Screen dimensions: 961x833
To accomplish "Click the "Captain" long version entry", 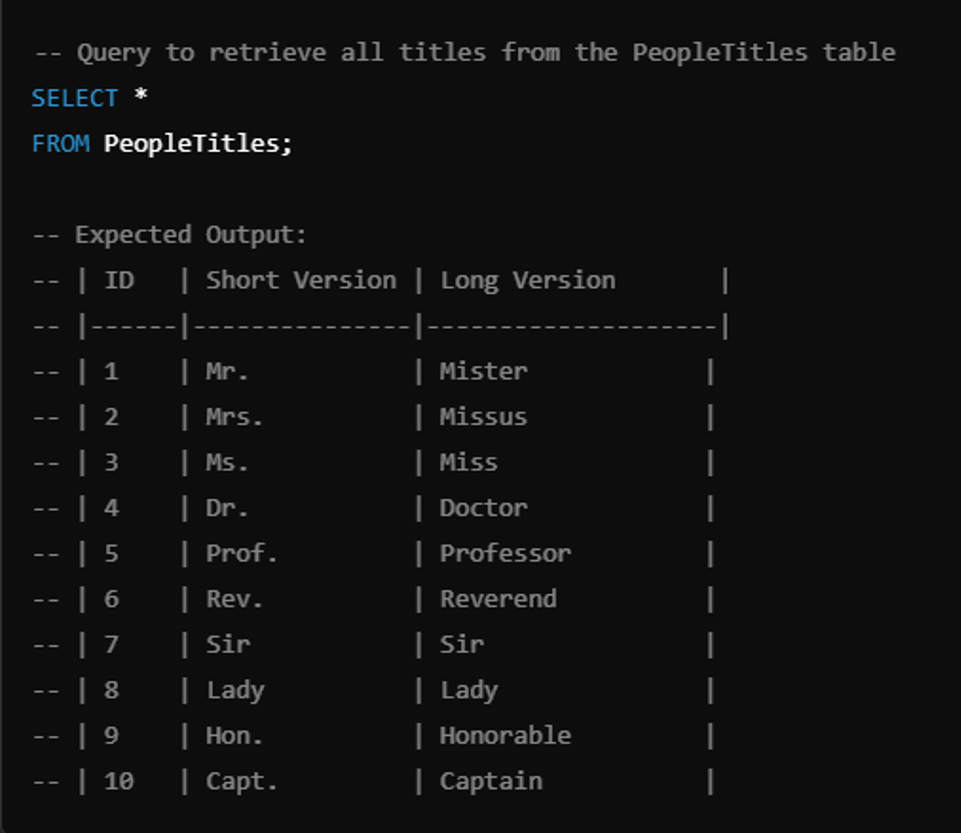I will coord(491,782).
